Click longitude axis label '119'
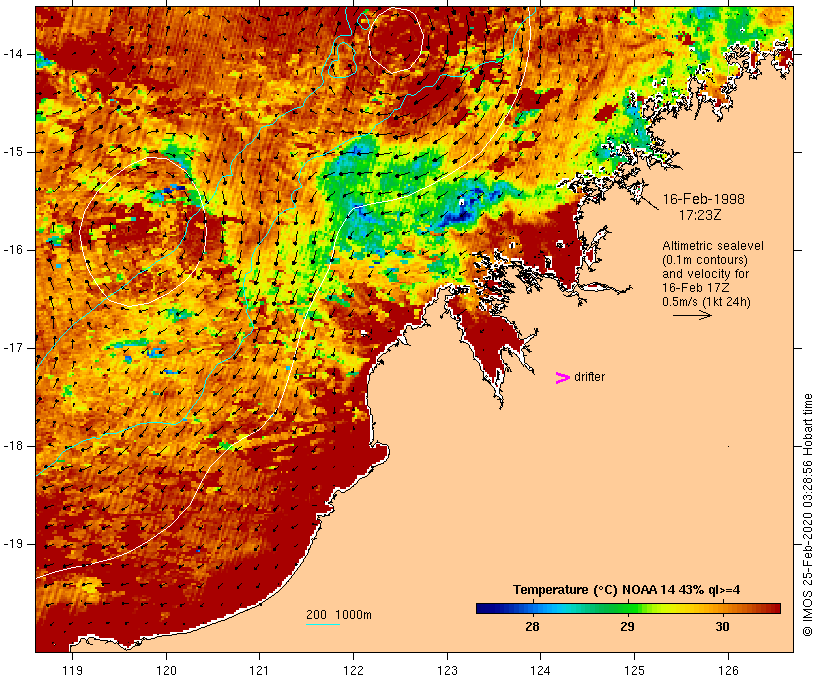This screenshot has height=680, width=820. click(72, 670)
